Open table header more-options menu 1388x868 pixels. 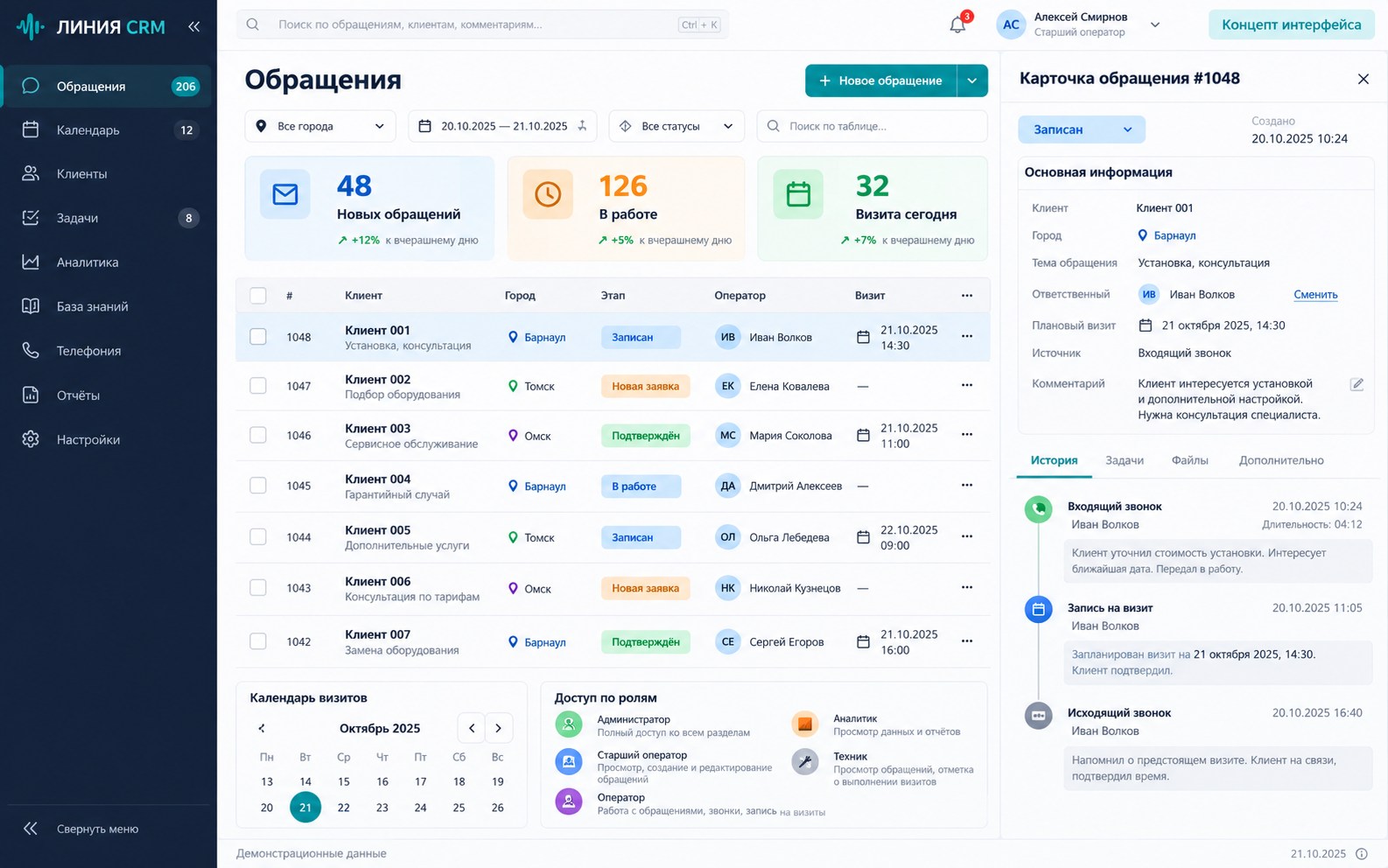pos(967,296)
